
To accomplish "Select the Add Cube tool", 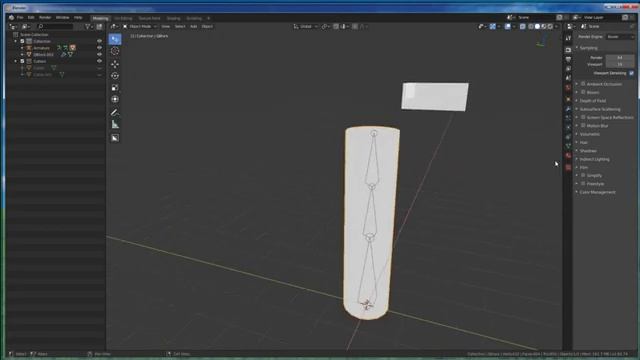I will [x=115, y=138].
